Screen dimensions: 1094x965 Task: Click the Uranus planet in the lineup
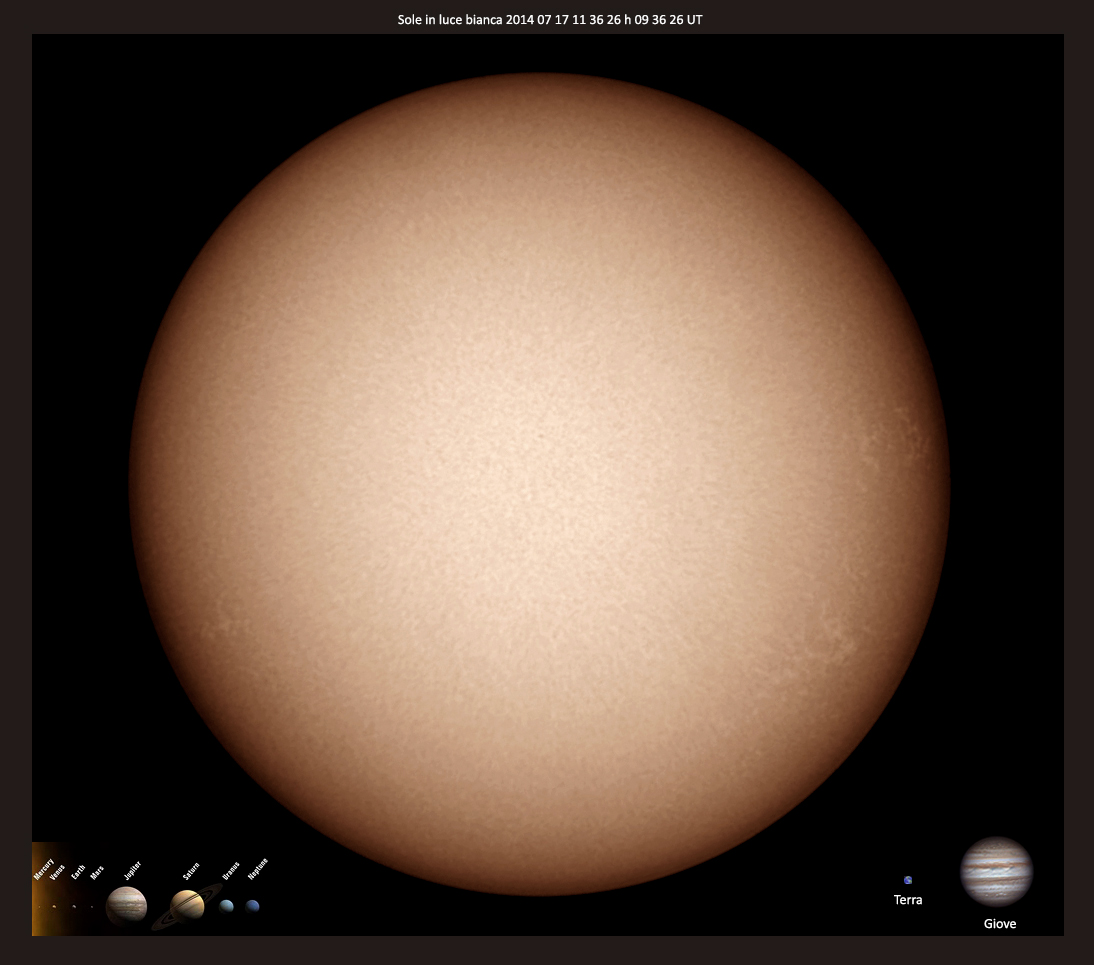[227, 906]
